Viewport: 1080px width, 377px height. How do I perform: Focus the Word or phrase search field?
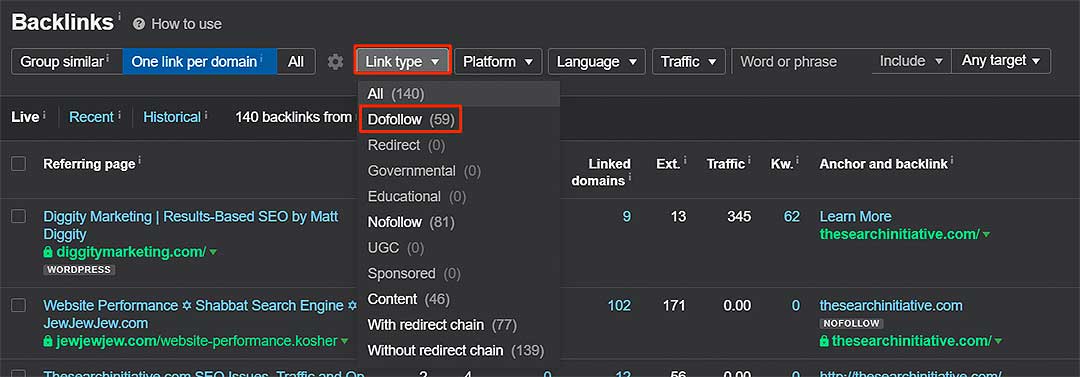pyautogui.click(x=802, y=61)
